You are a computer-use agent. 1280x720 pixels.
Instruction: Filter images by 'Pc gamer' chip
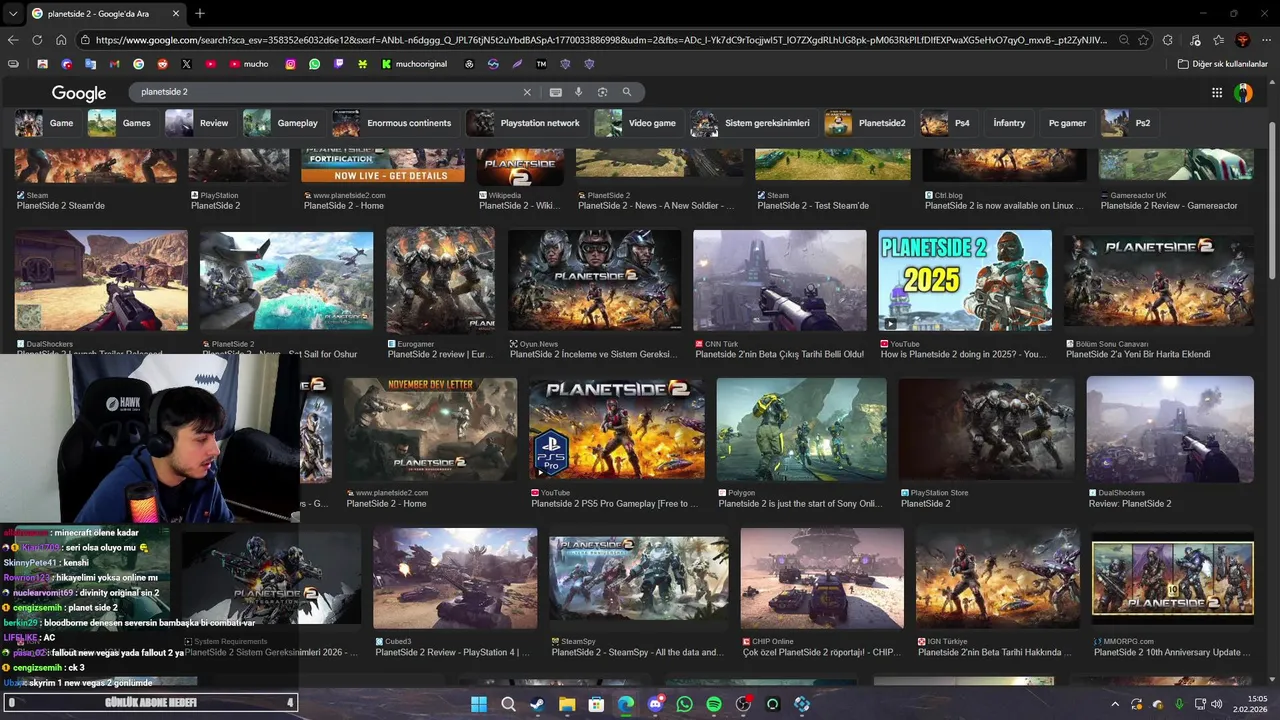click(1067, 123)
